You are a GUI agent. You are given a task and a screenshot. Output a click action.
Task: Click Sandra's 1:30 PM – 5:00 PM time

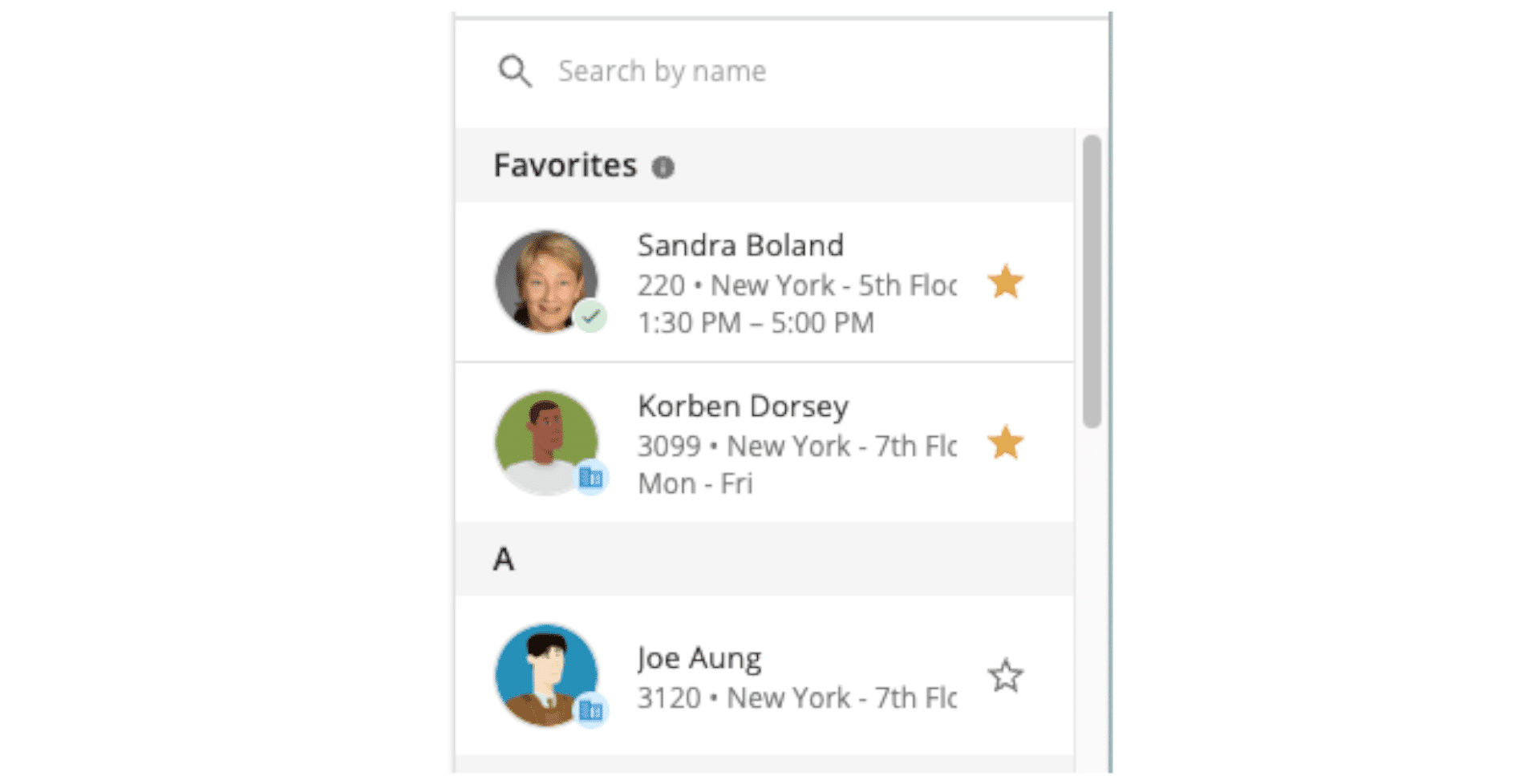[756, 323]
